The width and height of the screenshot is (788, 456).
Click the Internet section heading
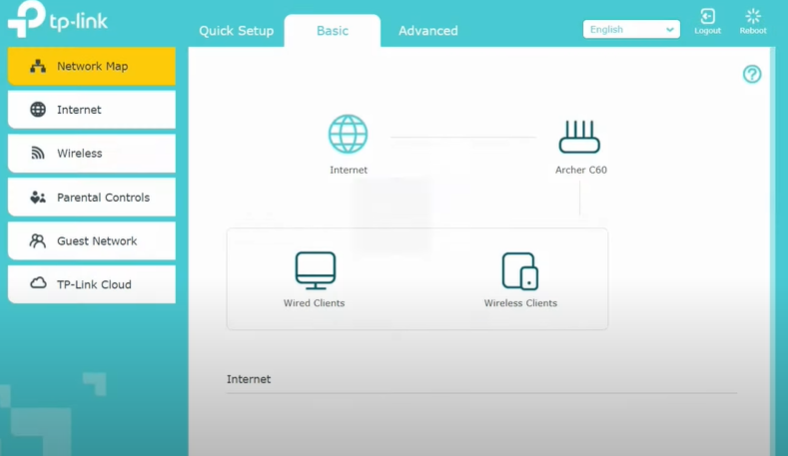[x=249, y=380]
